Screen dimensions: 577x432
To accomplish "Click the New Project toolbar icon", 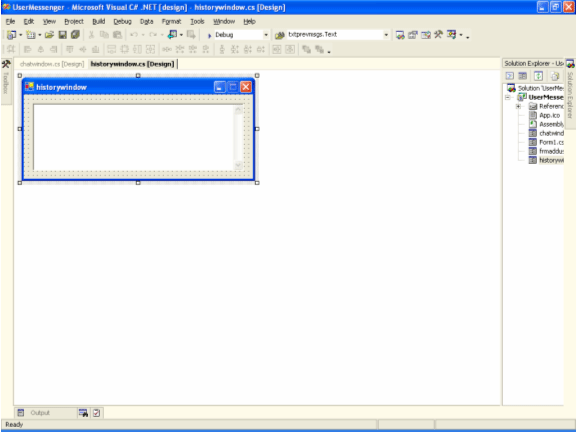I will pyautogui.click(x=11, y=35).
